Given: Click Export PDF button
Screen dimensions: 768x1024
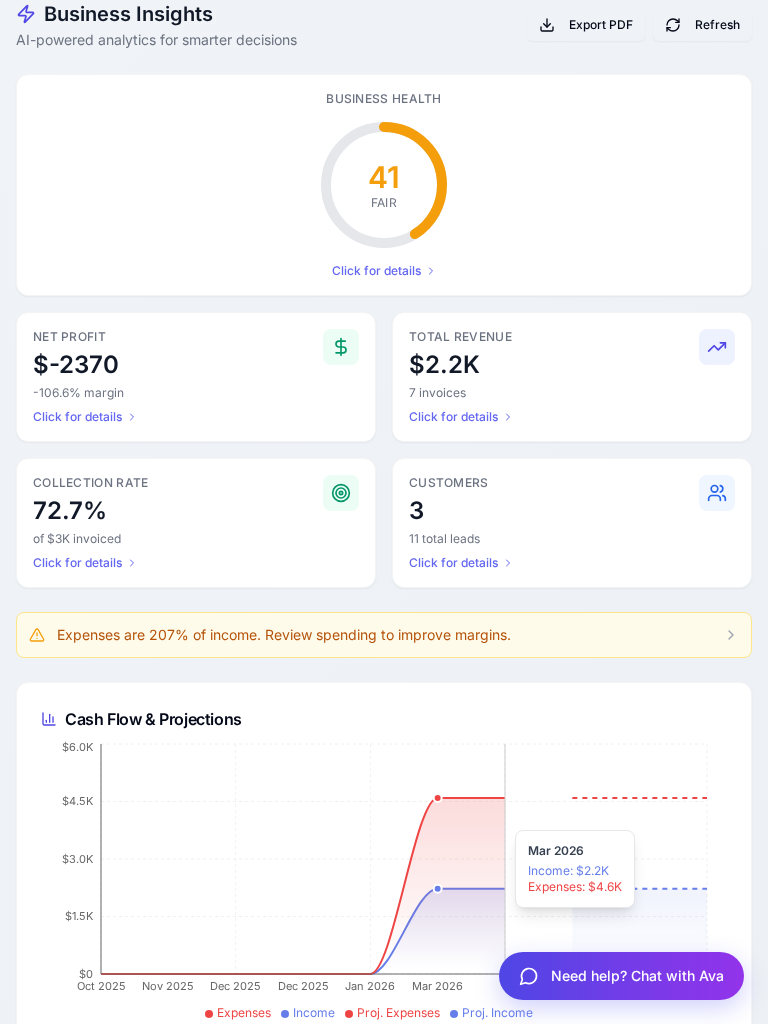Looking at the screenshot, I should pyautogui.click(x=586, y=25).
